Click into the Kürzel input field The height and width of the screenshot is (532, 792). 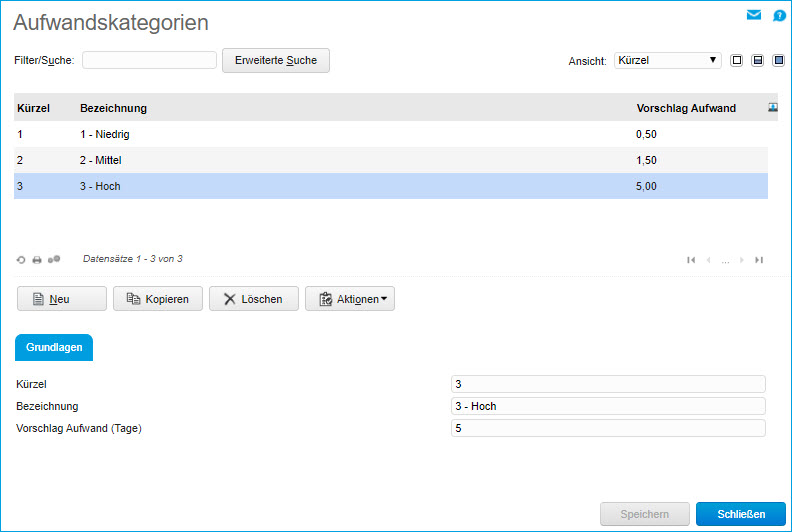pos(608,384)
